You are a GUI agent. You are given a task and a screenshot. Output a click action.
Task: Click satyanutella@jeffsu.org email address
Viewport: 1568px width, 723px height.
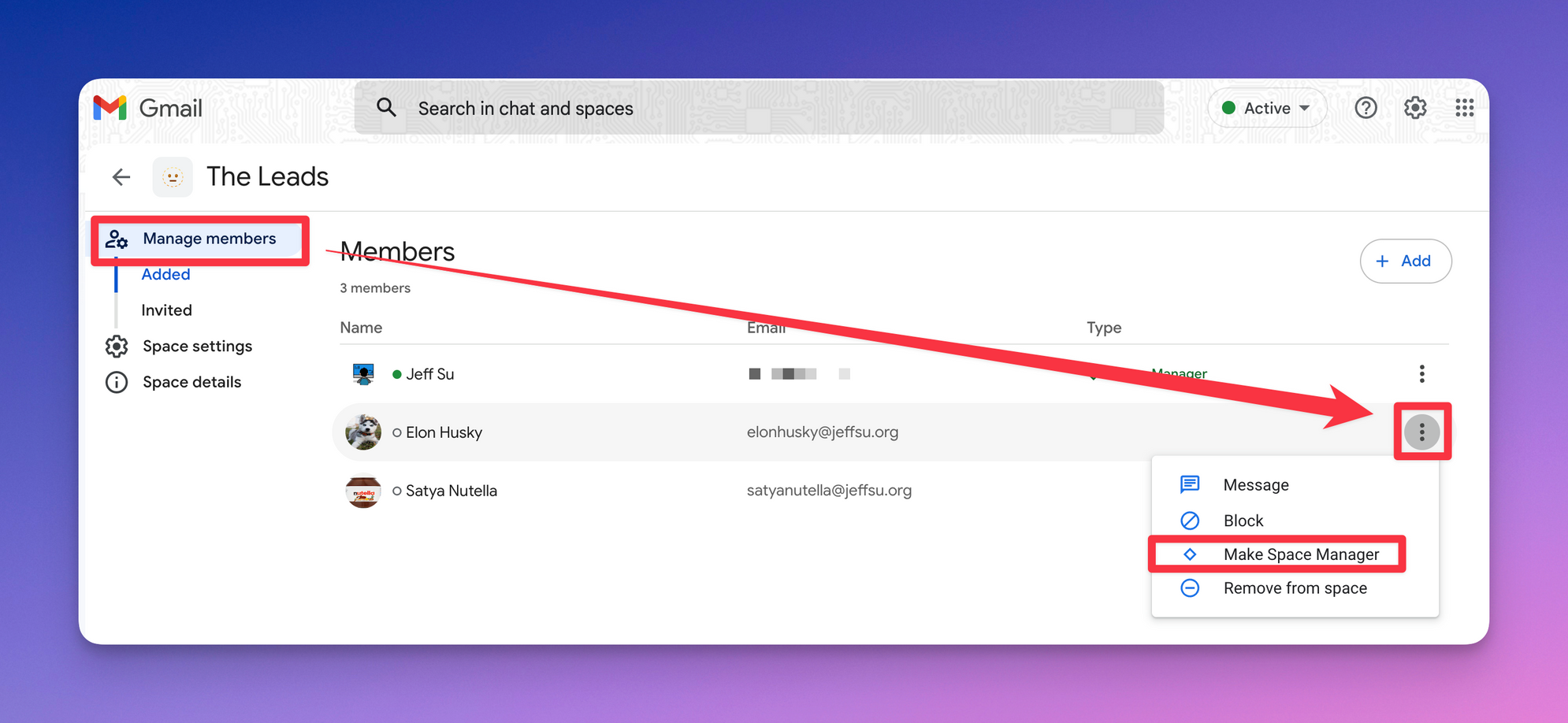coord(829,491)
